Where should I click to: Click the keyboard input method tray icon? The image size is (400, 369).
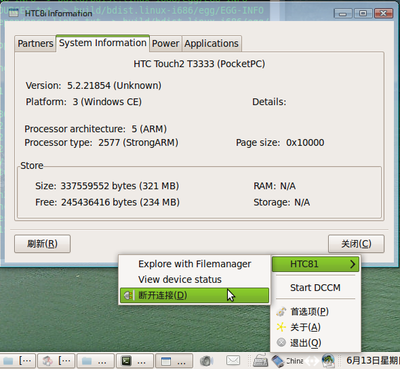click(x=260, y=361)
